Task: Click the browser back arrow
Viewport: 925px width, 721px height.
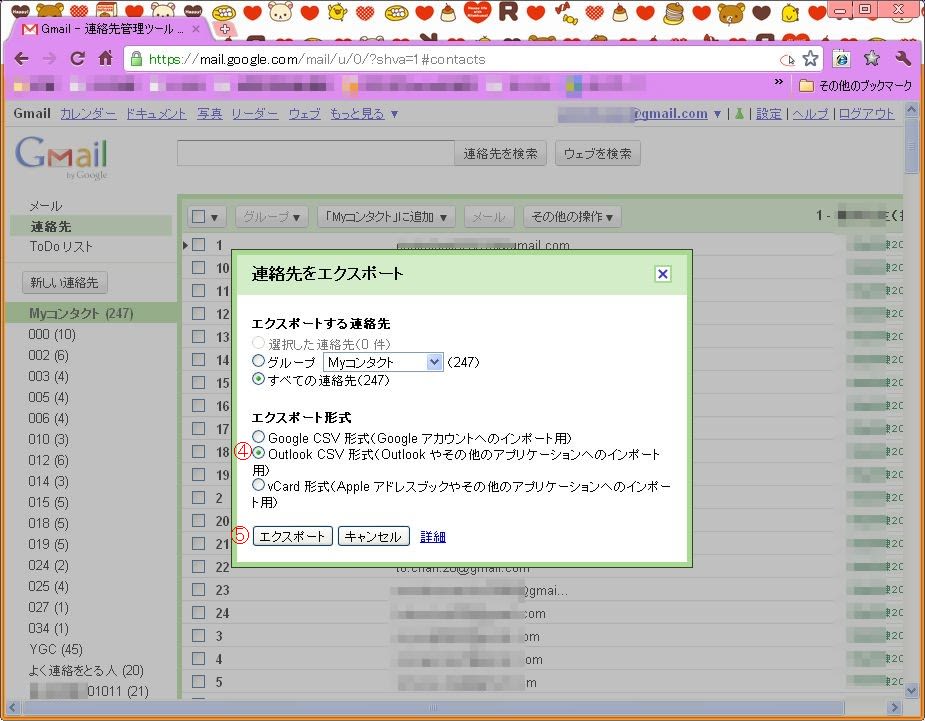Action: pyautogui.click(x=22, y=59)
